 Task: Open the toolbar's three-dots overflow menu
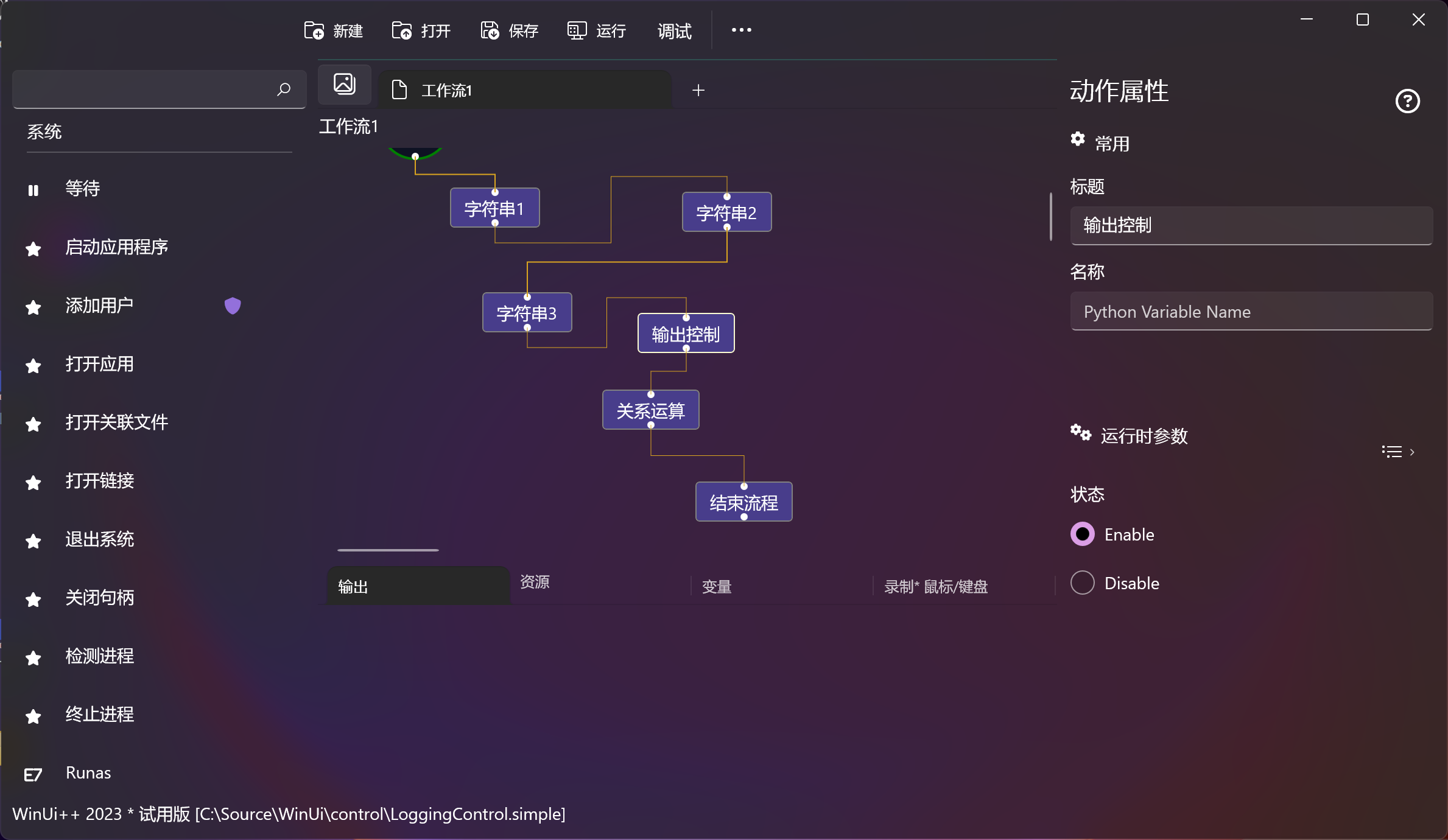pos(741,30)
